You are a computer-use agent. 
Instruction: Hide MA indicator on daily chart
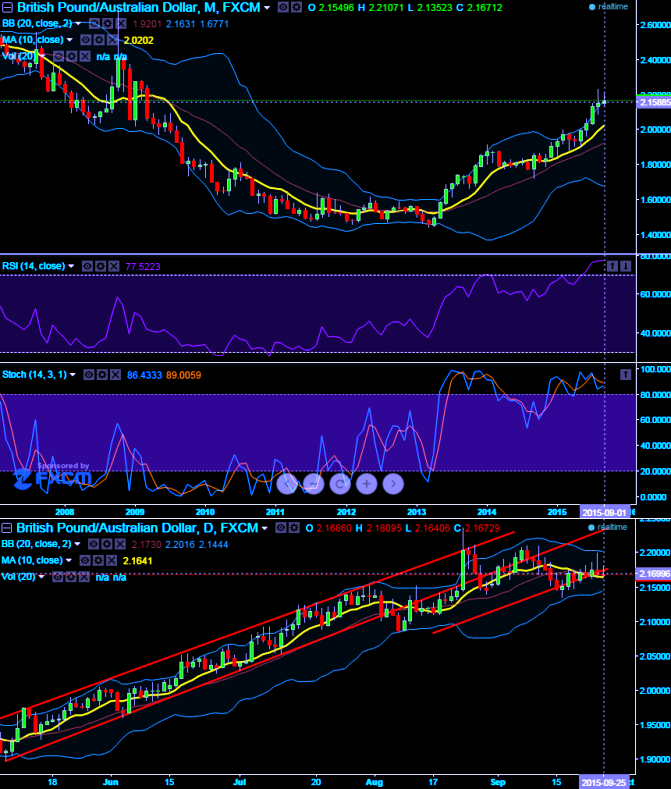(x=86, y=561)
